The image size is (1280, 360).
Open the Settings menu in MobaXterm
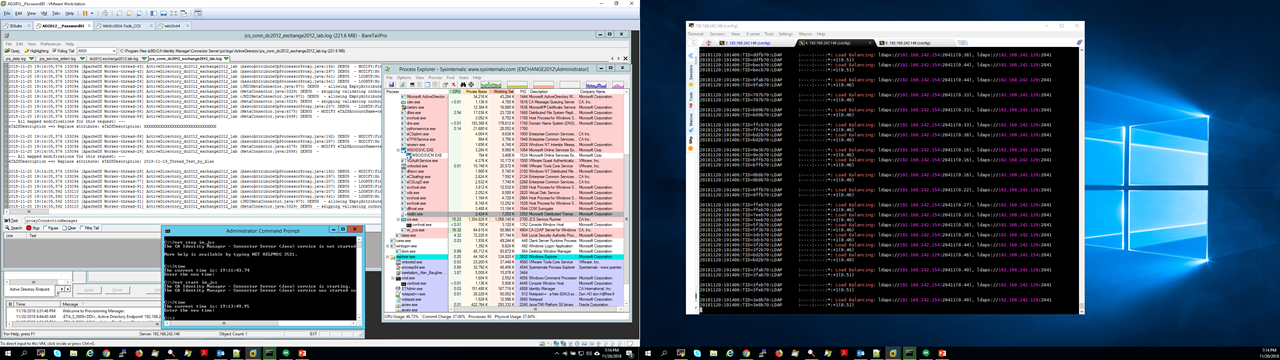[786, 34]
